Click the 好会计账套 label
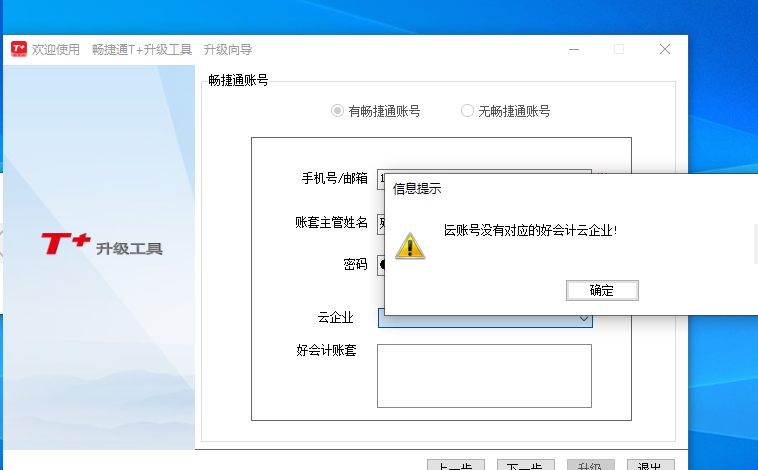The height and width of the screenshot is (470, 758). coord(326,350)
